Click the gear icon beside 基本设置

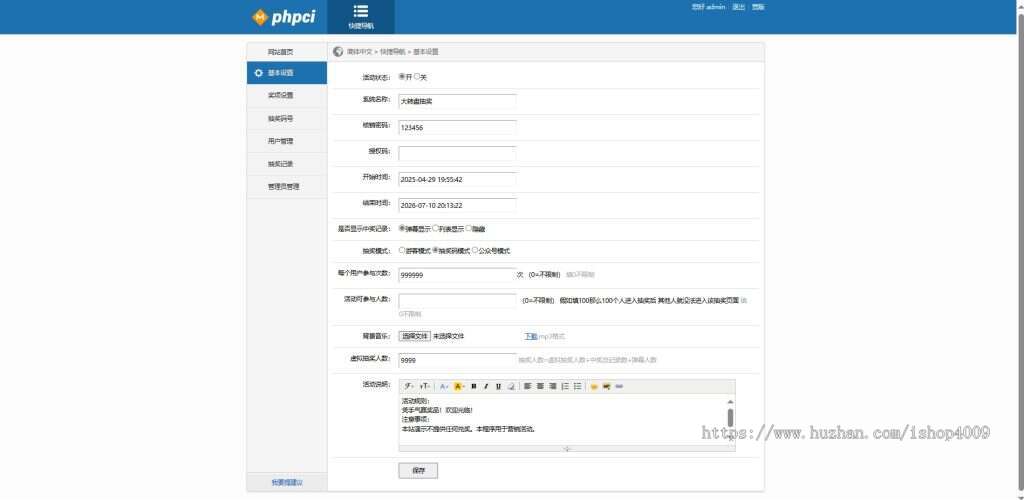pos(259,73)
